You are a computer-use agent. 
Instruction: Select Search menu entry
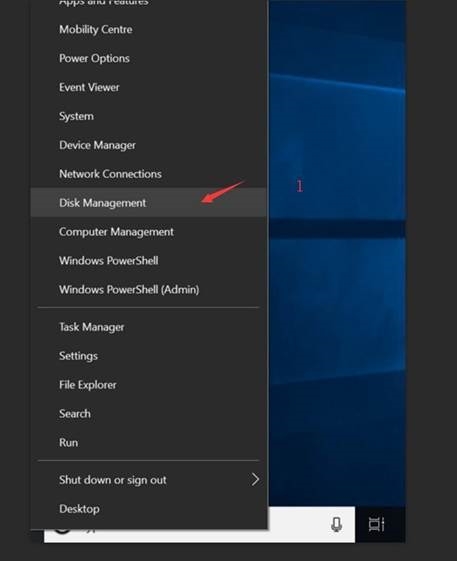pos(149,414)
